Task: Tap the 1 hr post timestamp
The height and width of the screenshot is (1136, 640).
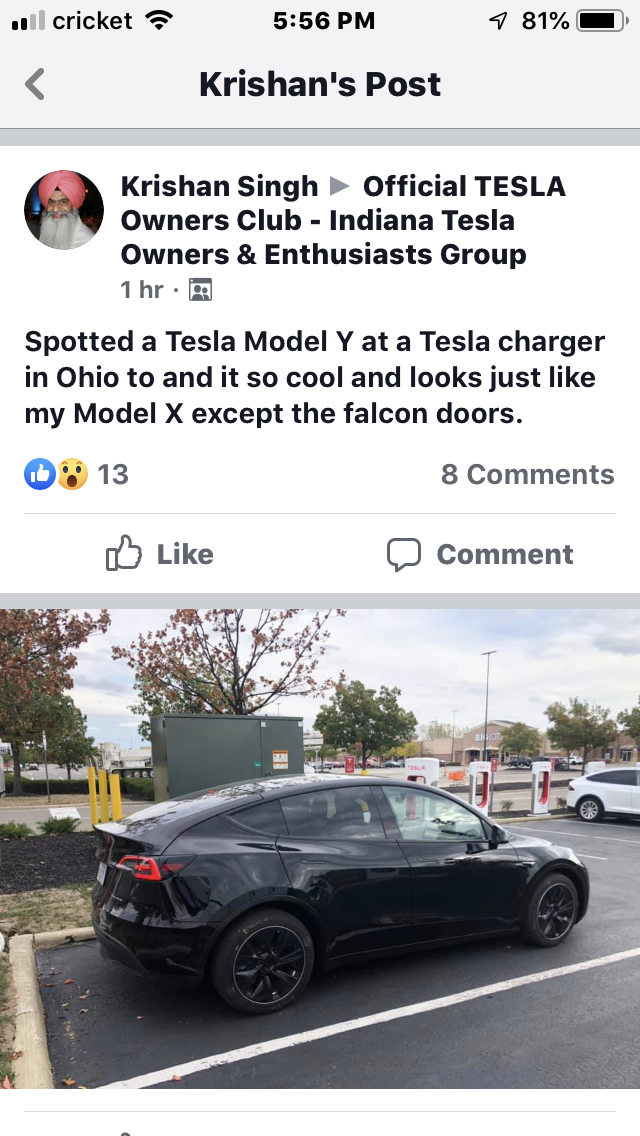Action: click(x=141, y=290)
